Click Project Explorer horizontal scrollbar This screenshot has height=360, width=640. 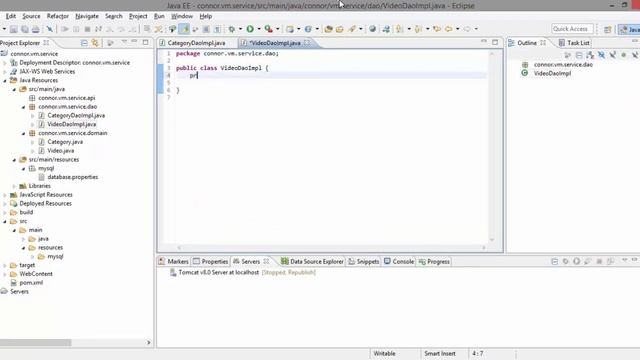coord(36,342)
